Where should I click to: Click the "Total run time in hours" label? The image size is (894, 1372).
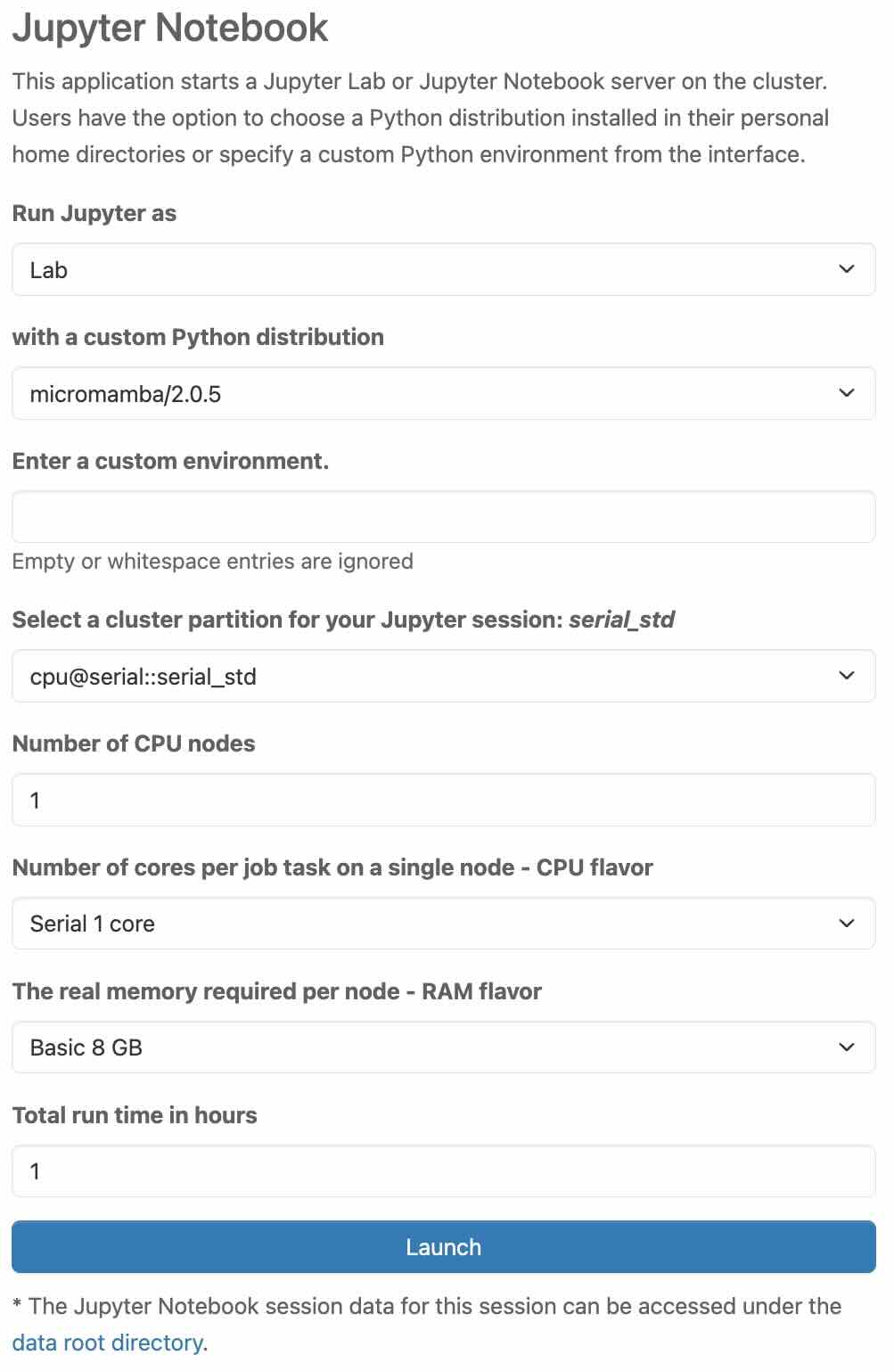tap(135, 1115)
